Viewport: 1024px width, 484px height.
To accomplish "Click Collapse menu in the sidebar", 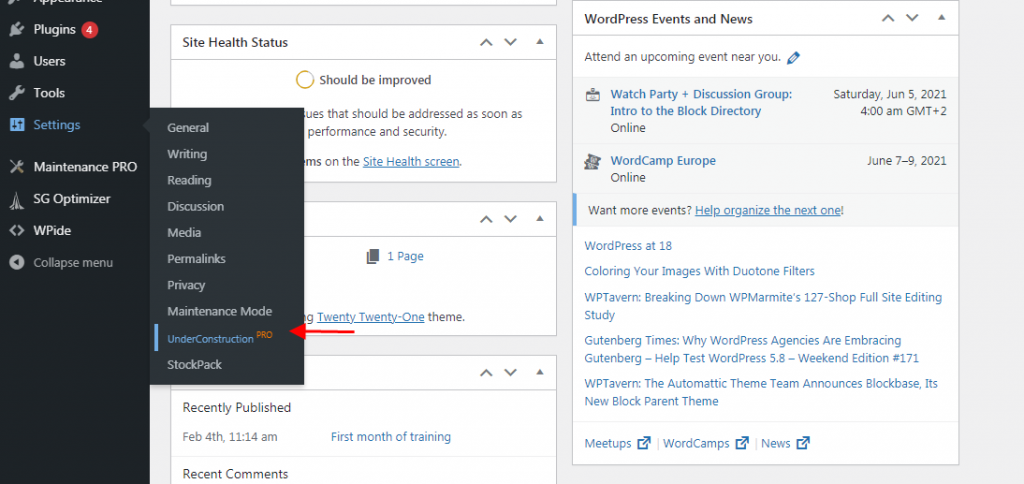I will coord(74,263).
